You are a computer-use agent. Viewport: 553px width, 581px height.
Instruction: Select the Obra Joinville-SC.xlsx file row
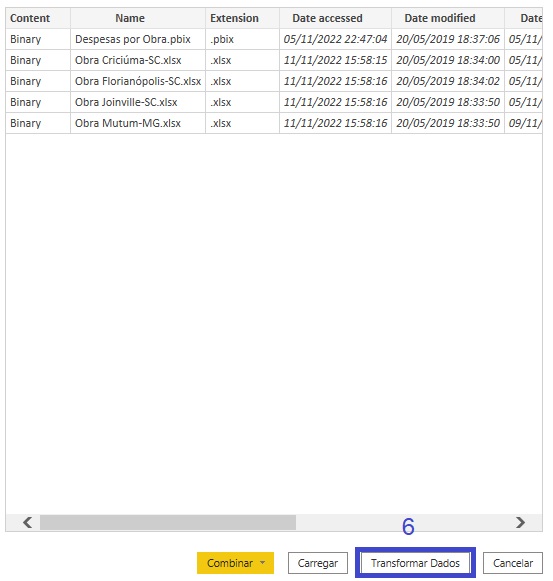click(274, 102)
